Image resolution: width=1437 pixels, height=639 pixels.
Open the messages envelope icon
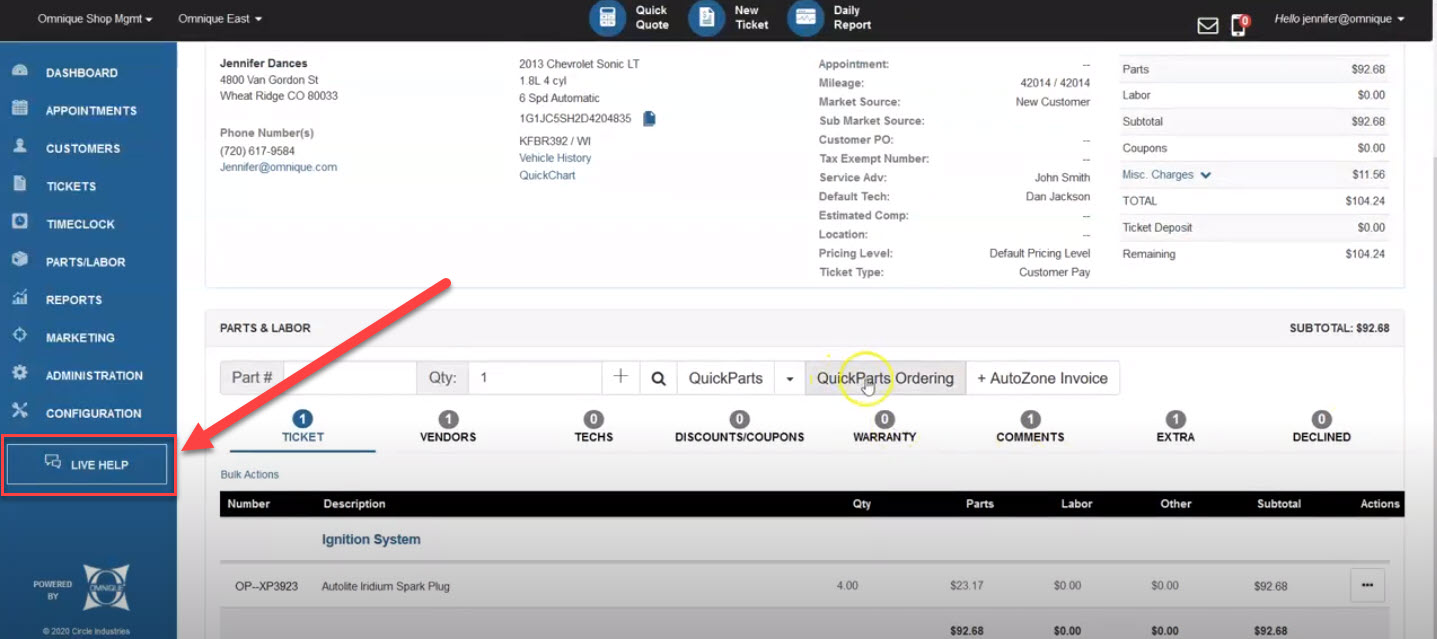coord(1207,25)
